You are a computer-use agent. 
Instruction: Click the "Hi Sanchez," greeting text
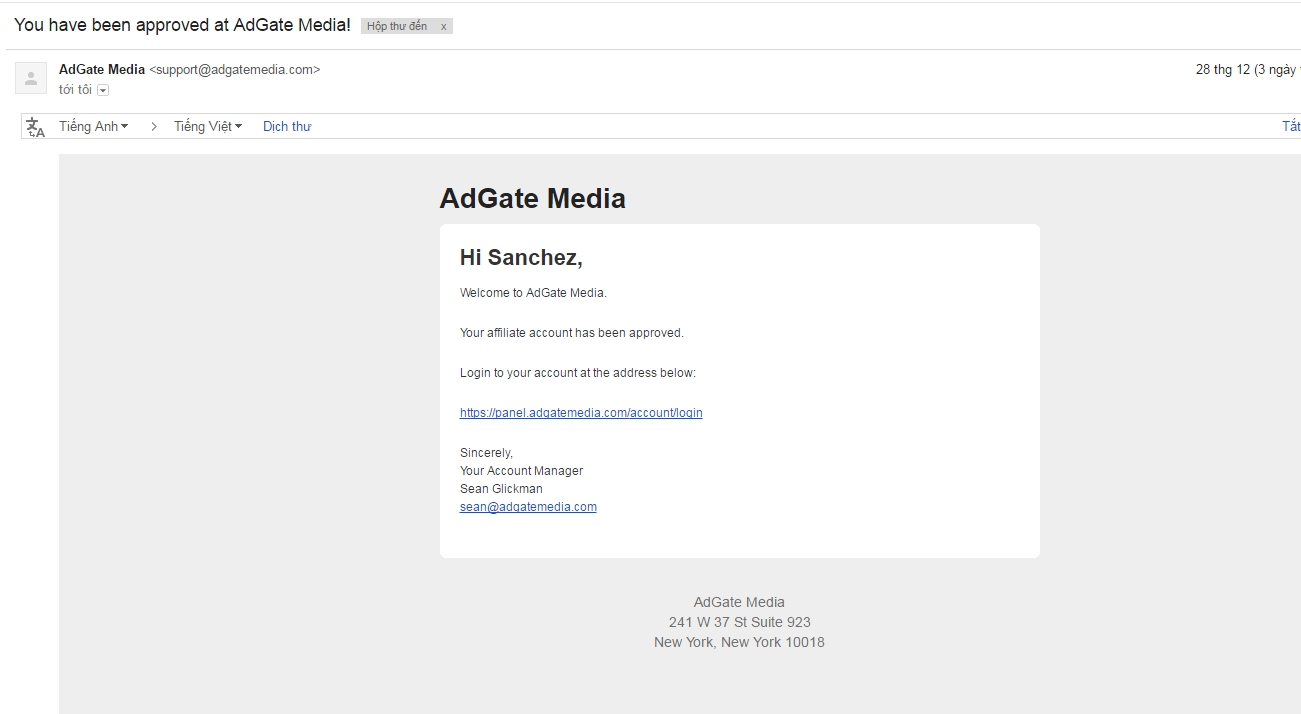click(521, 258)
